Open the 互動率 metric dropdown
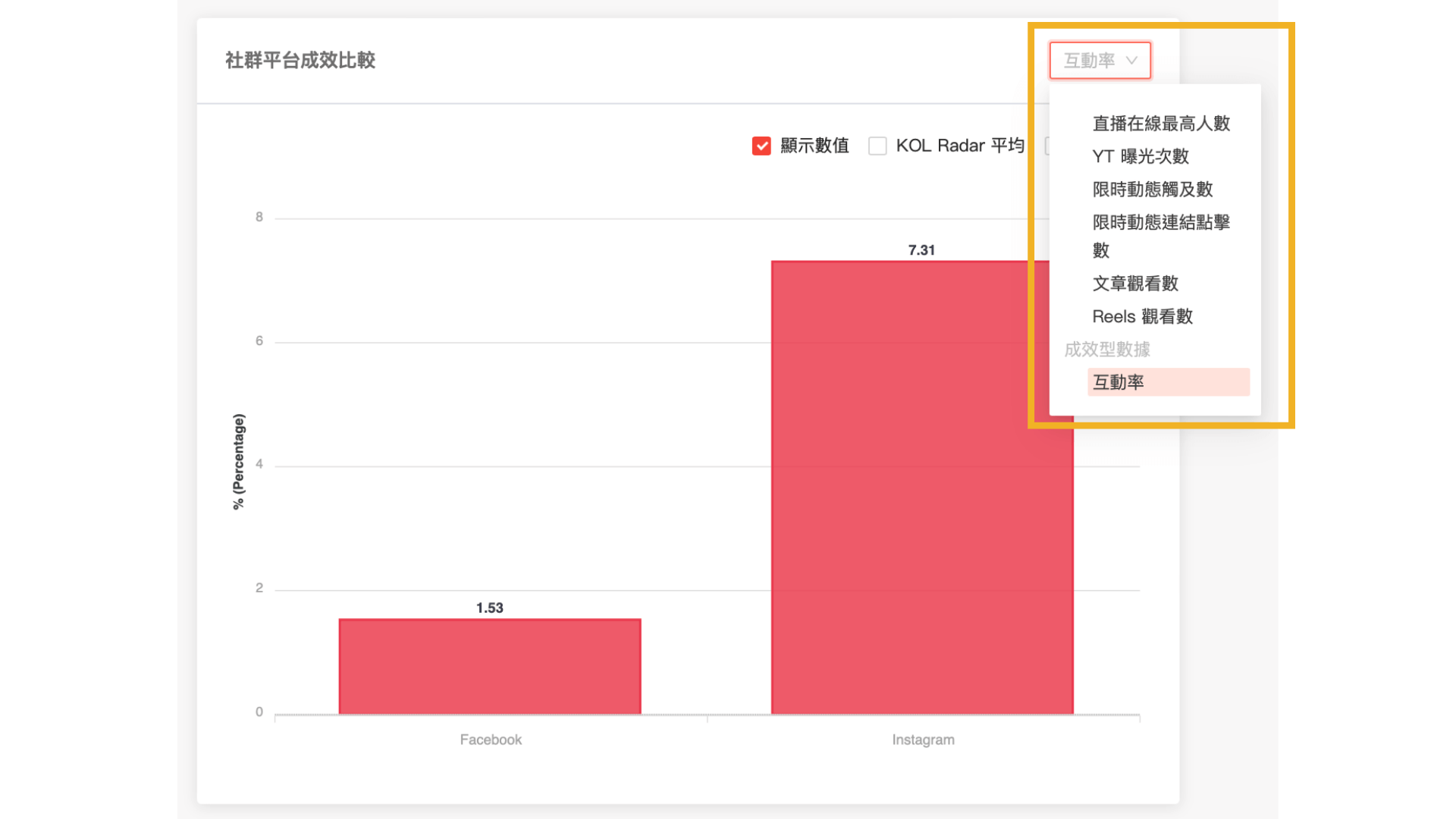The height and width of the screenshot is (819, 1456). coord(1099,61)
